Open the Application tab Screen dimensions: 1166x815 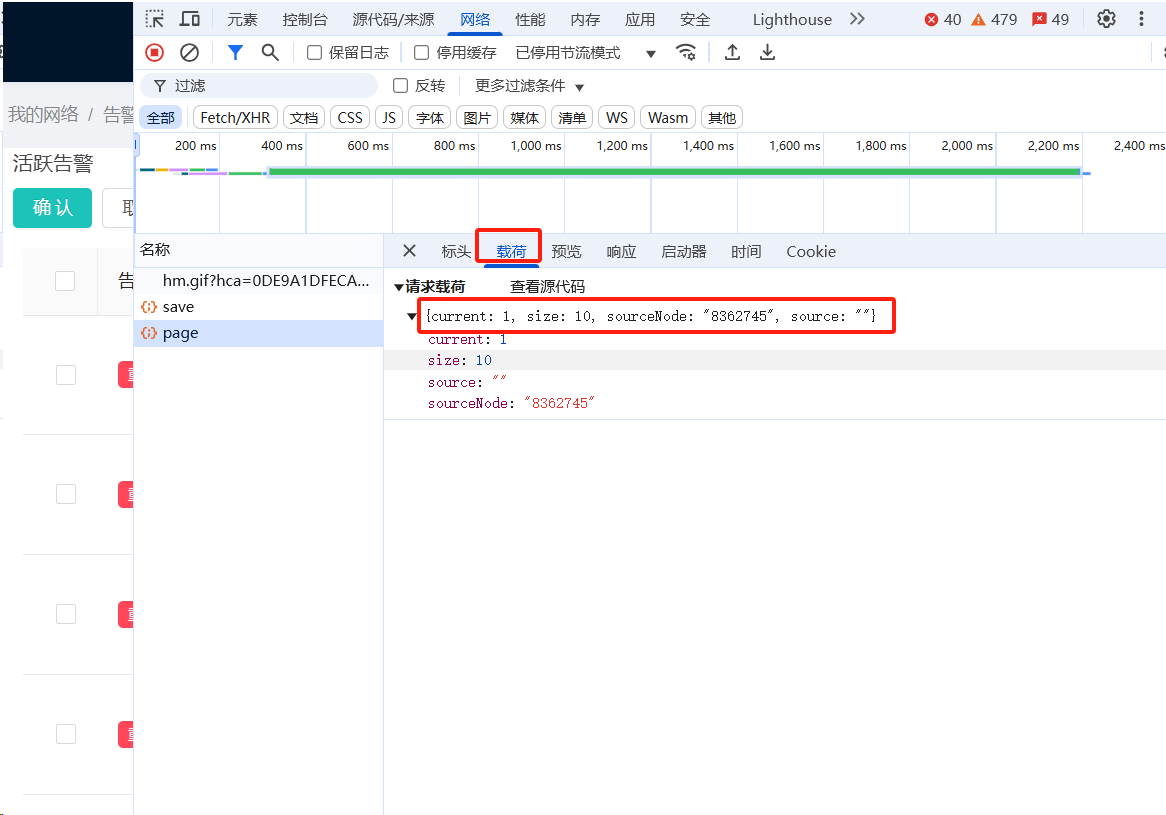click(640, 19)
